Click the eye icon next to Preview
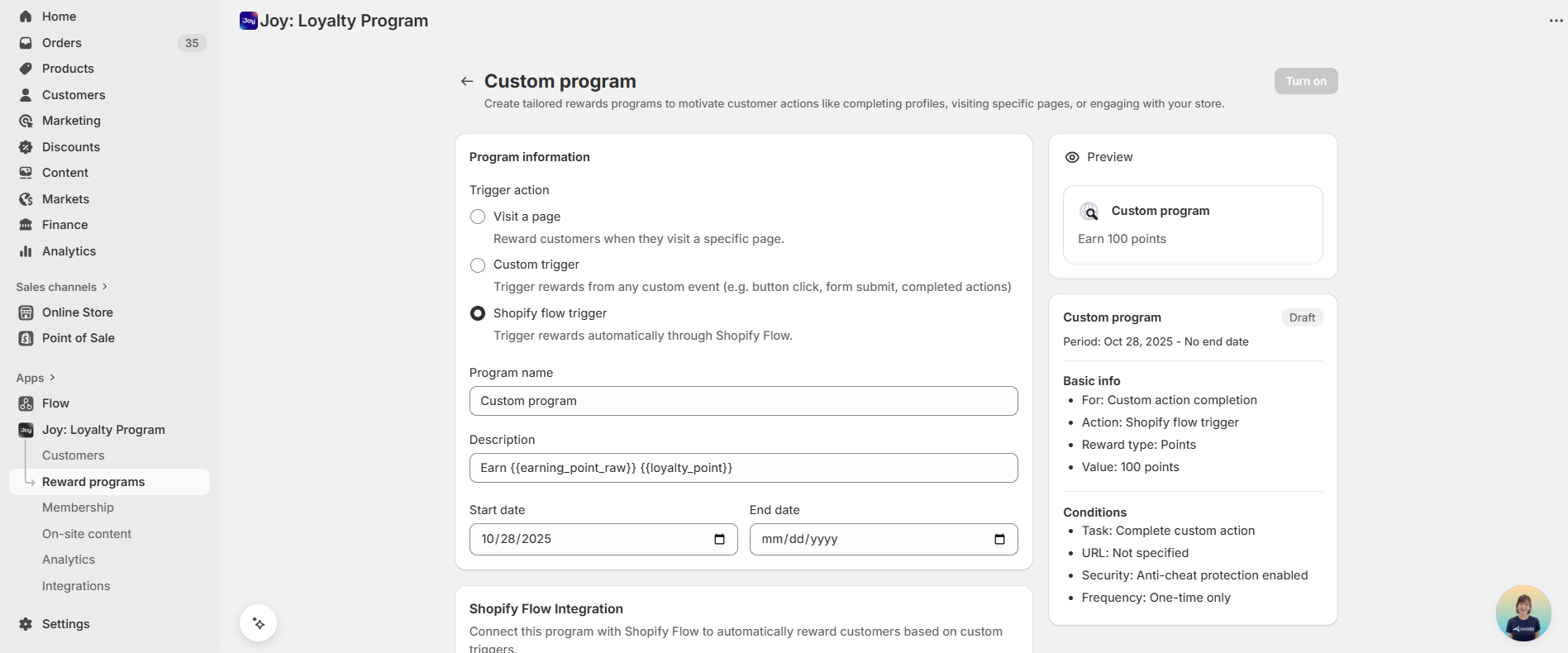This screenshot has width=1568, height=653. 1072,157
